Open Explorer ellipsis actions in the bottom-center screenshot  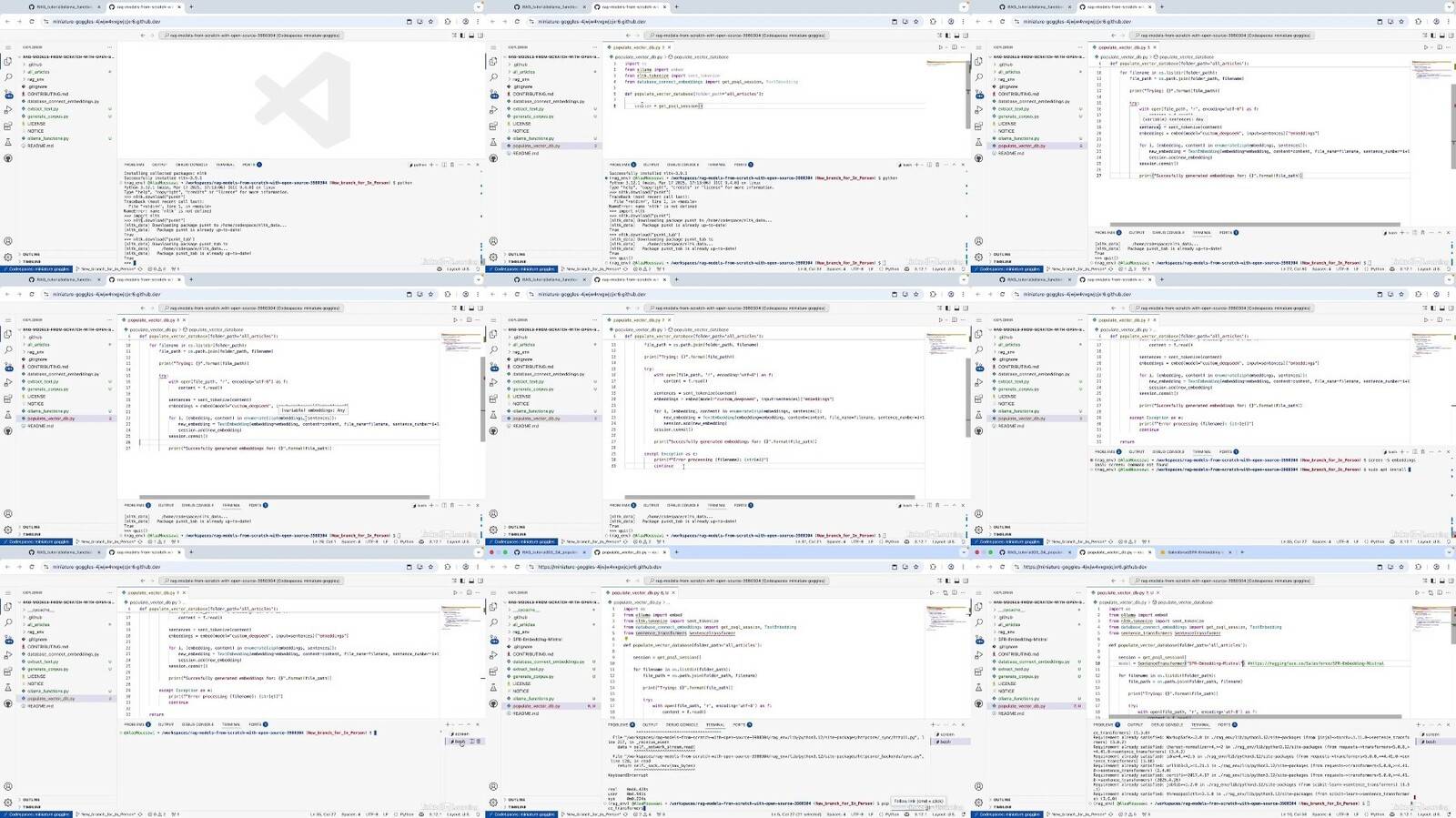(594, 592)
